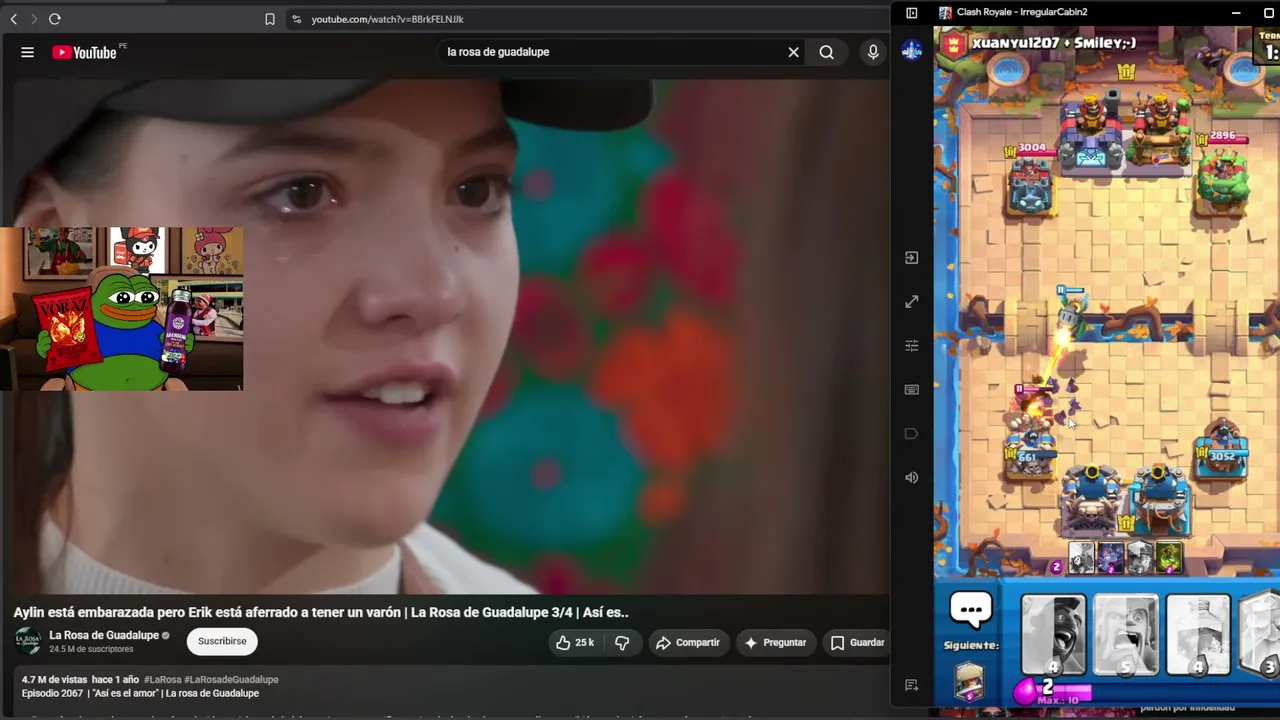Image resolution: width=1280 pixels, height=720 pixels.
Task: Open the YouTube hamburger guide menu
Action: point(28,52)
